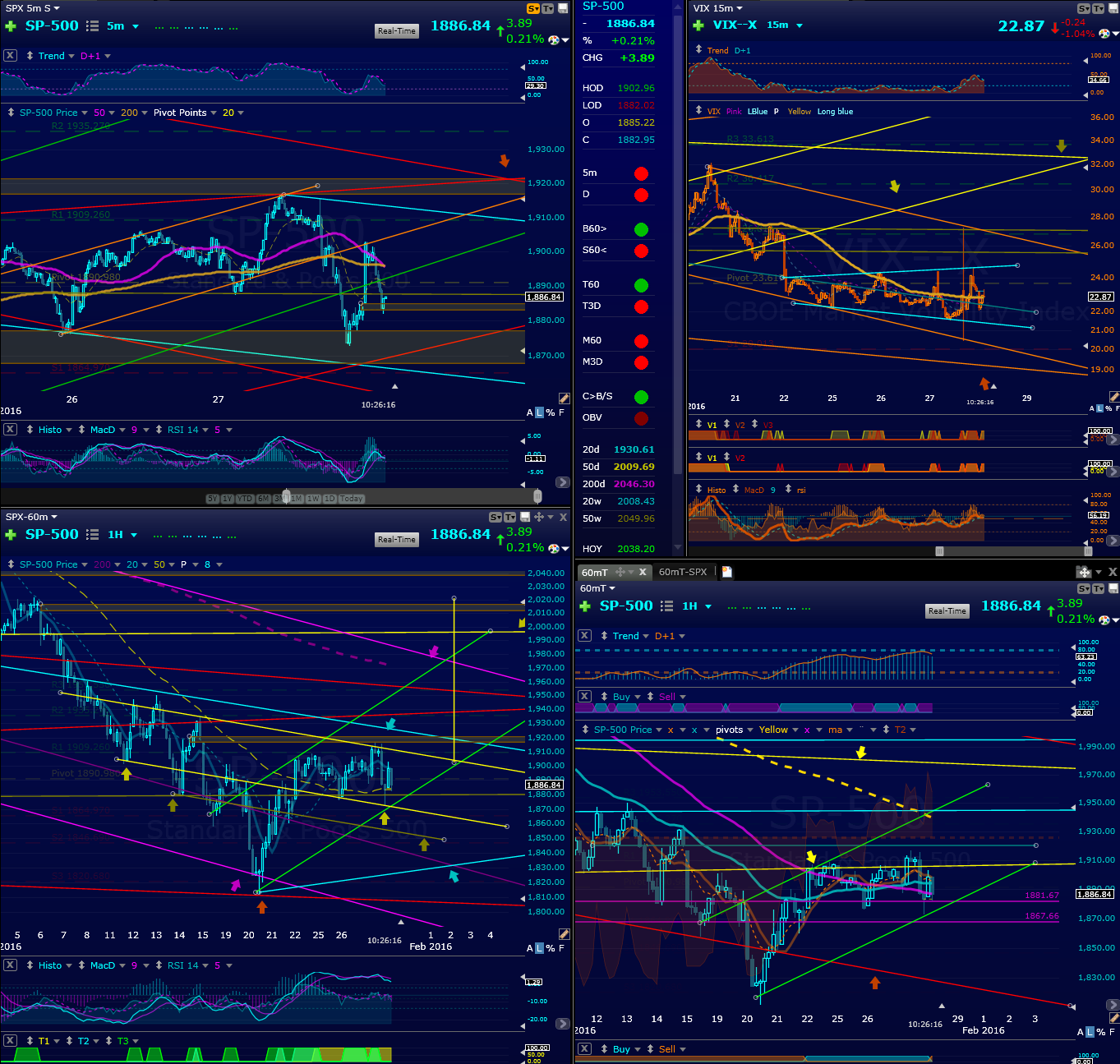Open the list icon beside 1H in 60mT chart
The height and width of the screenshot is (1064, 1120).
click(x=667, y=606)
